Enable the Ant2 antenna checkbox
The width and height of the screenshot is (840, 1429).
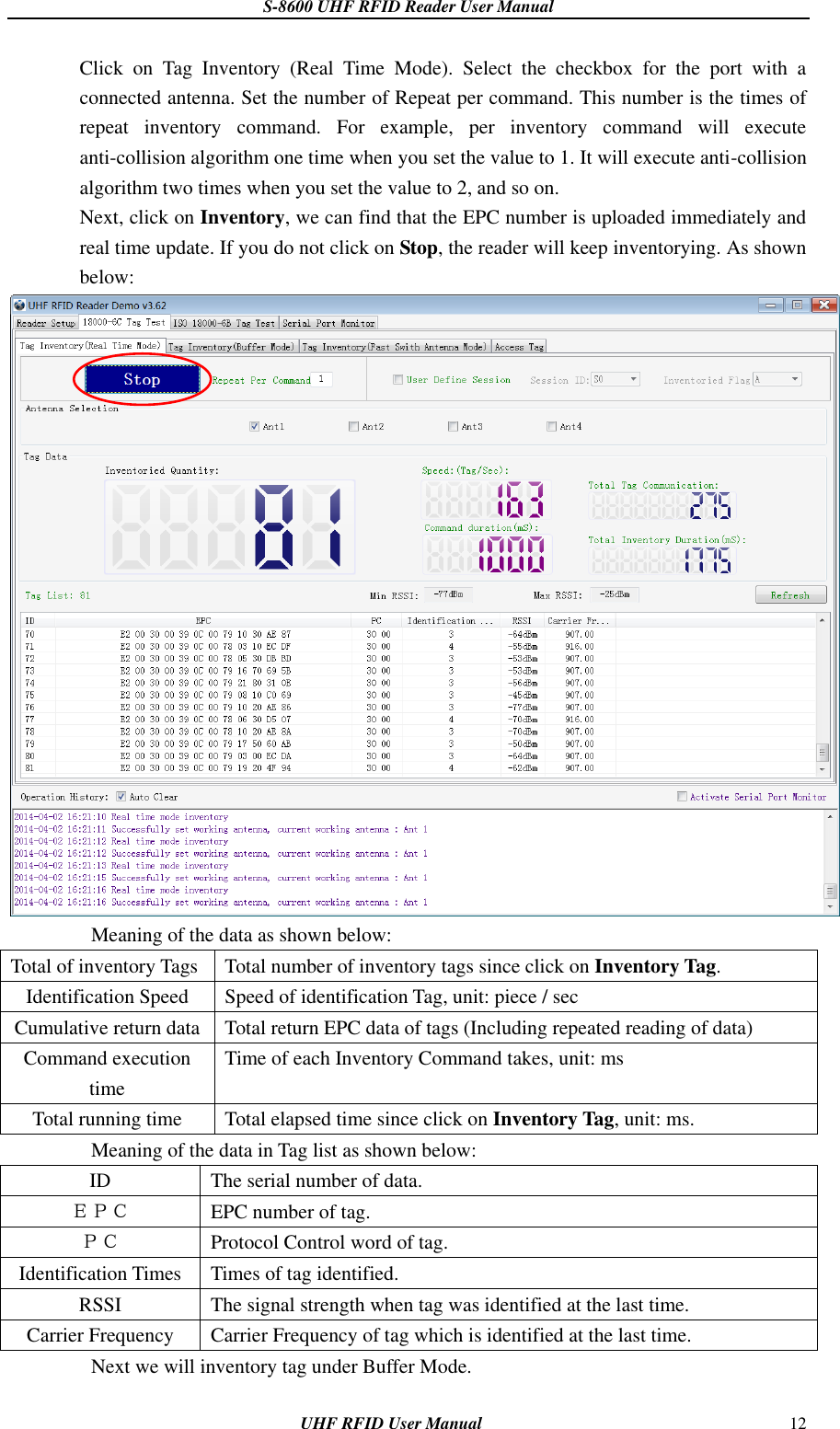coord(353,426)
